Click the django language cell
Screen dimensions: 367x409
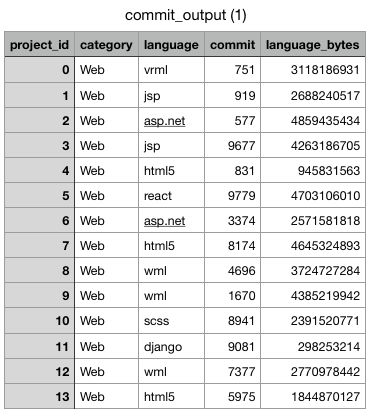pos(171,346)
